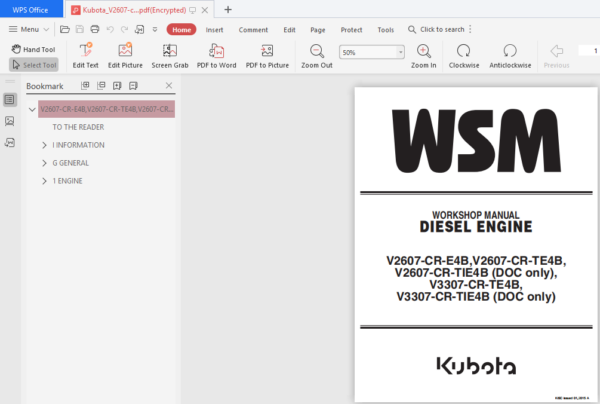Expand the 1 ENGINE bookmark
600x404 pixels.
[x=44, y=181]
